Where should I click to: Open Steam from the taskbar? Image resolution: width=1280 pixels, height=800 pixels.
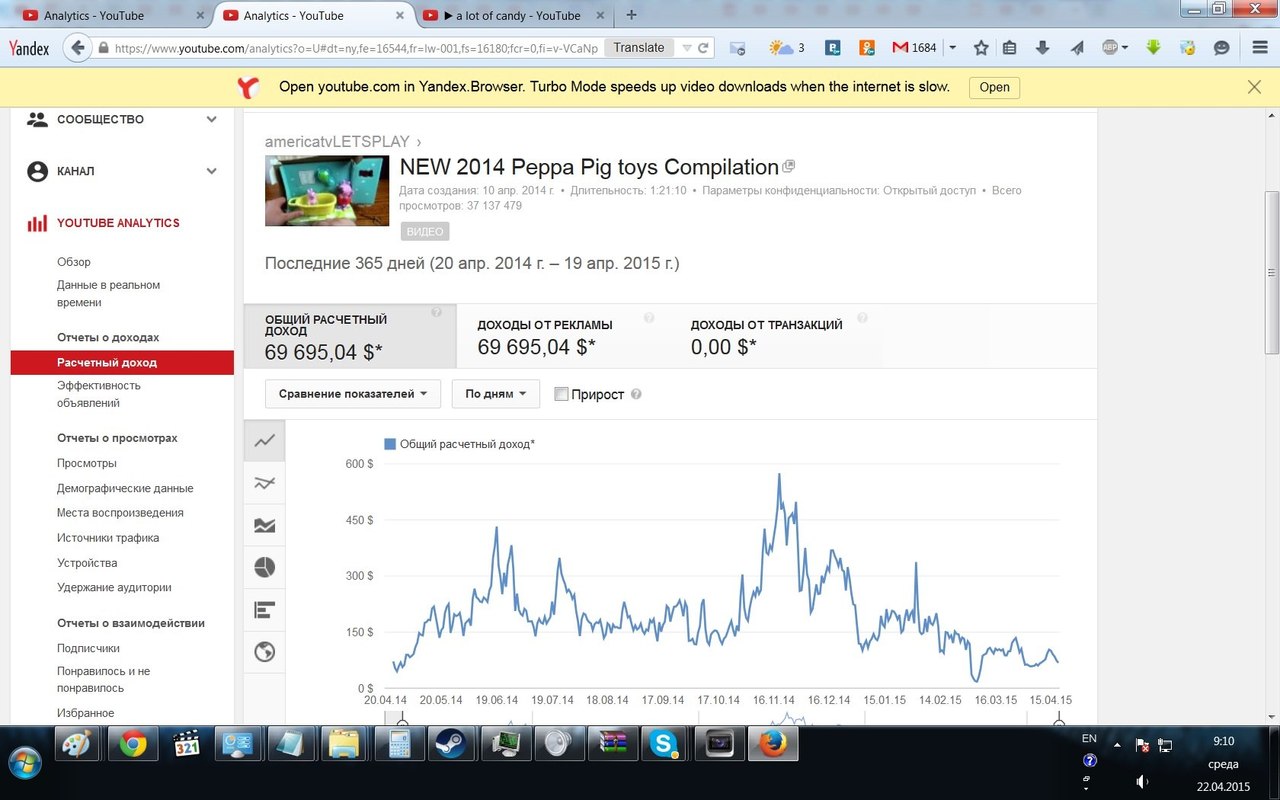(449, 744)
